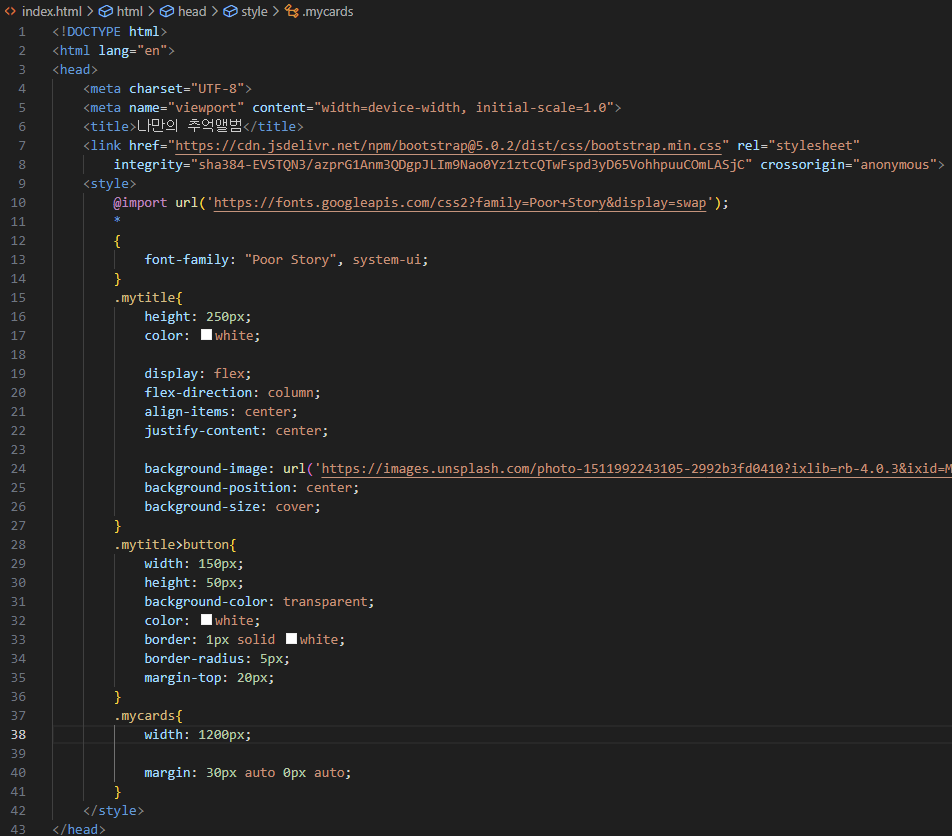Select the .mycards breadcrumb segment
The height and width of the screenshot is (836, 952).
click(327, 12)
